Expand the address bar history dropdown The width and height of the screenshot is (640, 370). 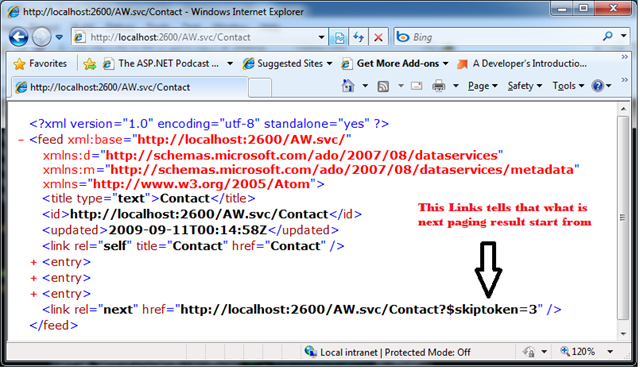(x=322, y=38)
